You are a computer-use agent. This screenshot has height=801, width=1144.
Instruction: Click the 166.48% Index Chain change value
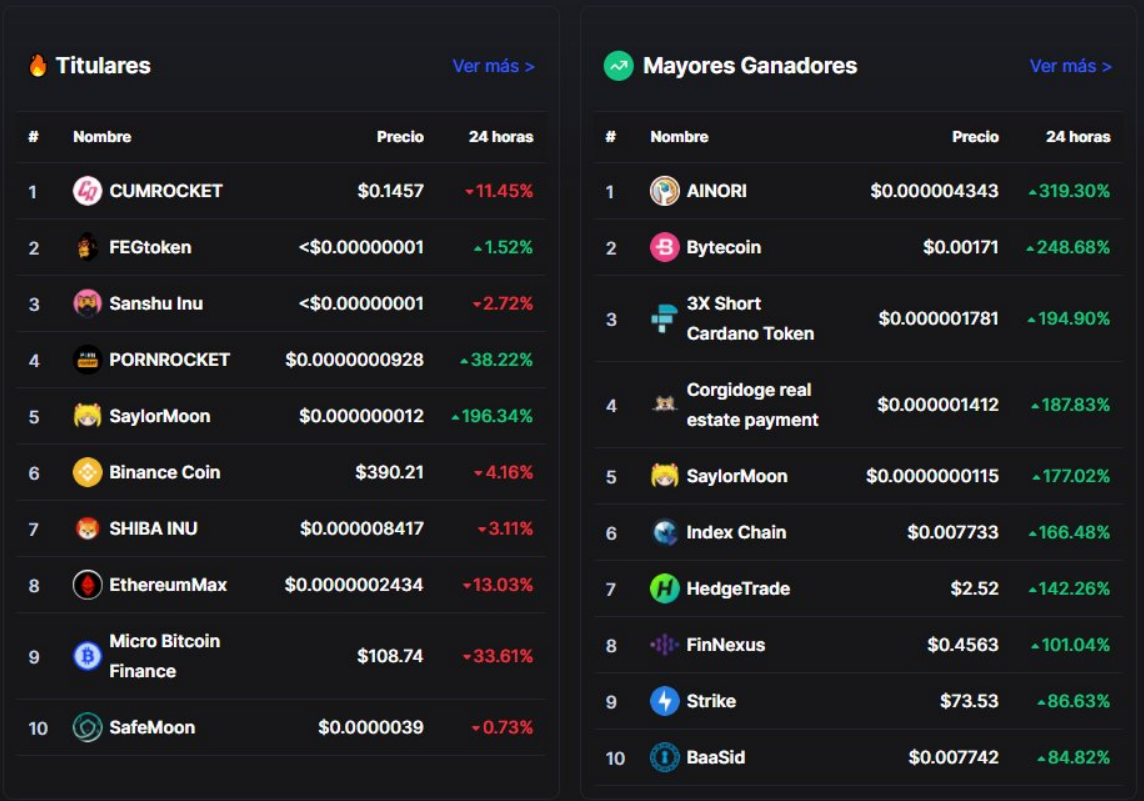[x=1069, y=533]
